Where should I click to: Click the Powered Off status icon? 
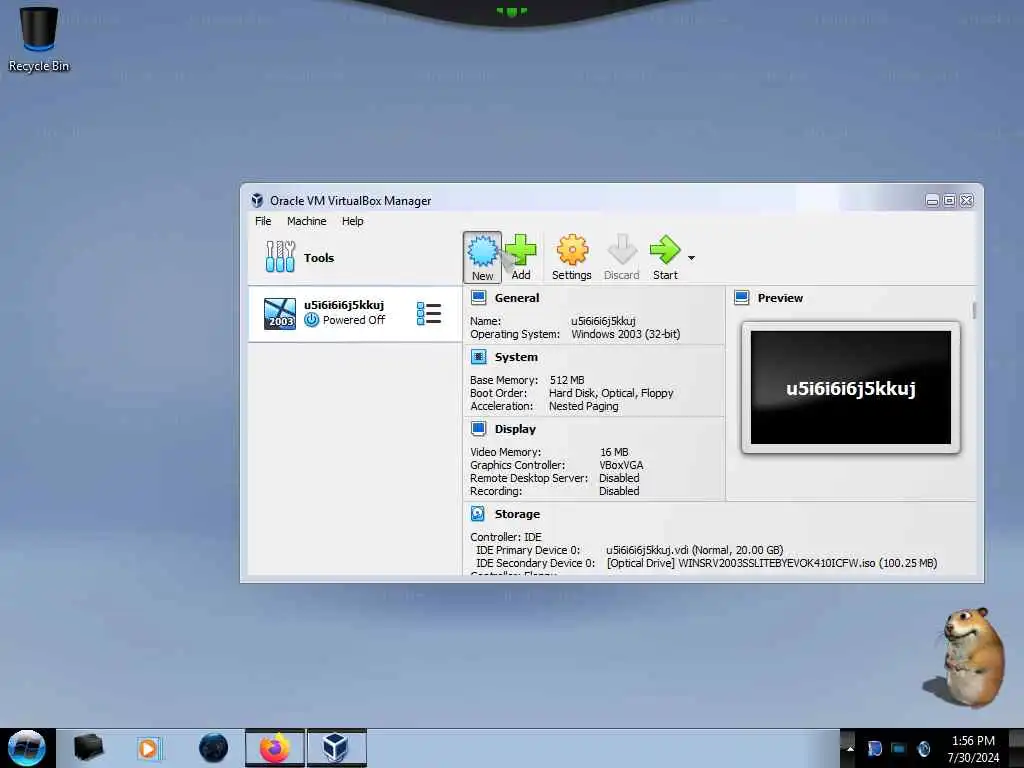click(312, 320)
